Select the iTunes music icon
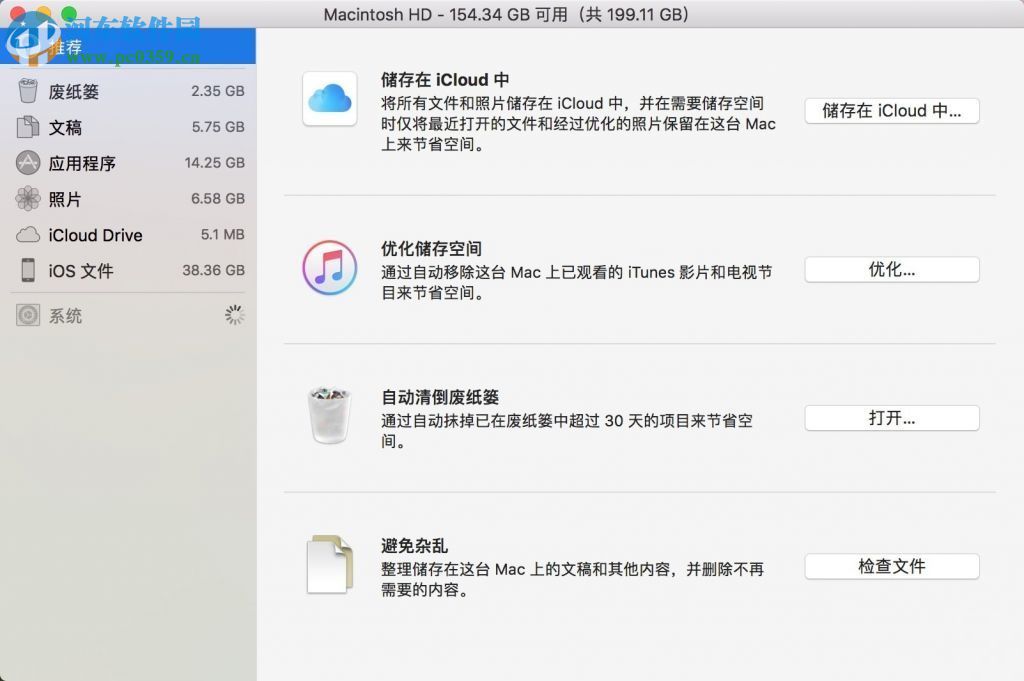Viewport: 1024px width, 681px height. (330, 266)
